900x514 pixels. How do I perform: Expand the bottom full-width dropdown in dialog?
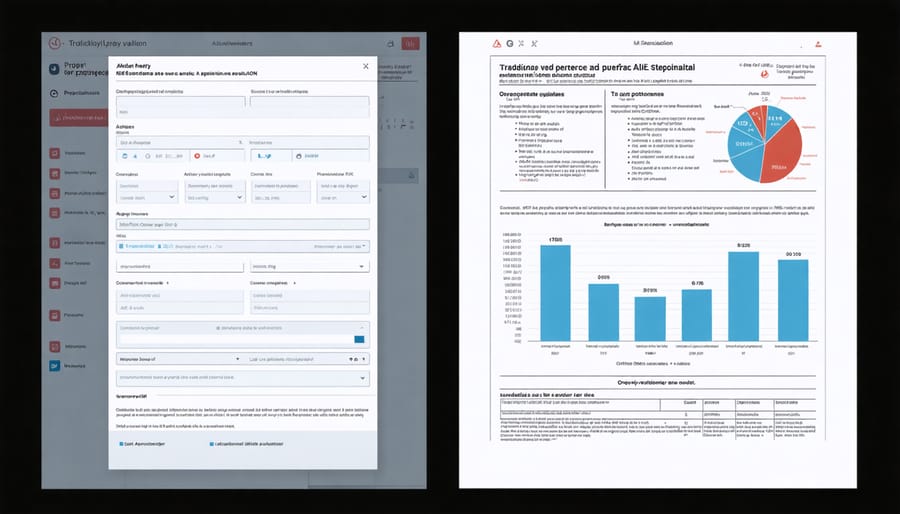[362, 379]
